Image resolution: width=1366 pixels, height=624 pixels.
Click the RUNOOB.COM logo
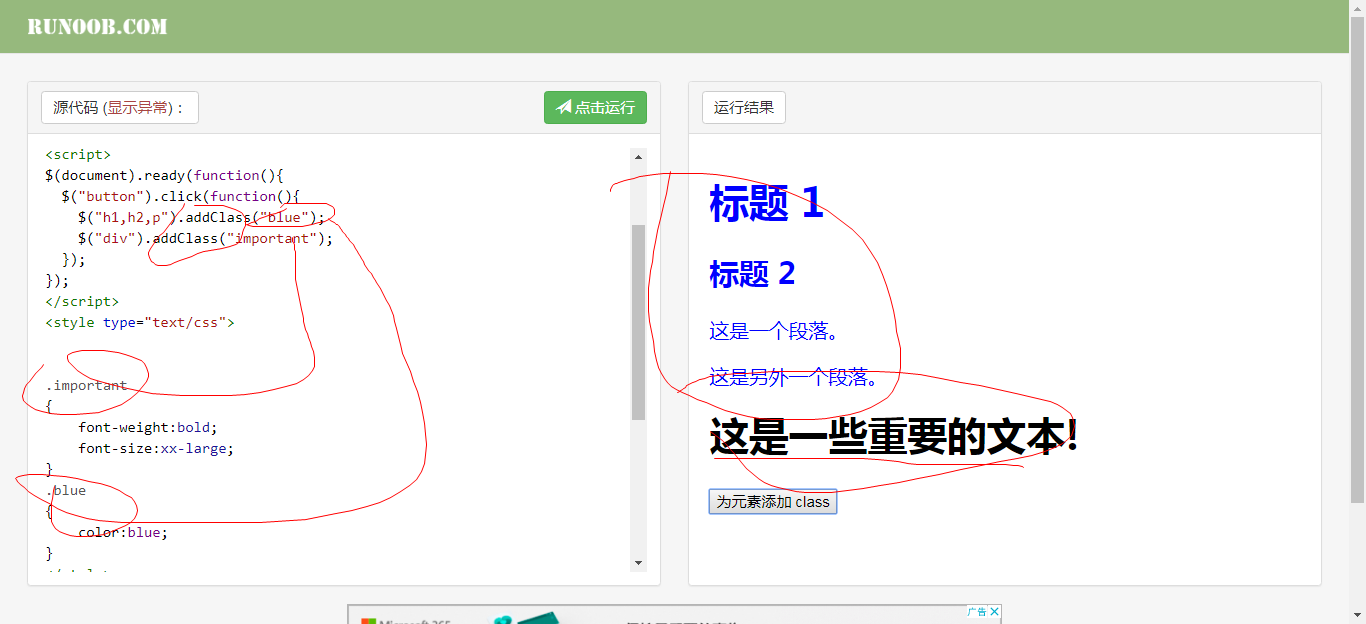click(x=97, y=27)
